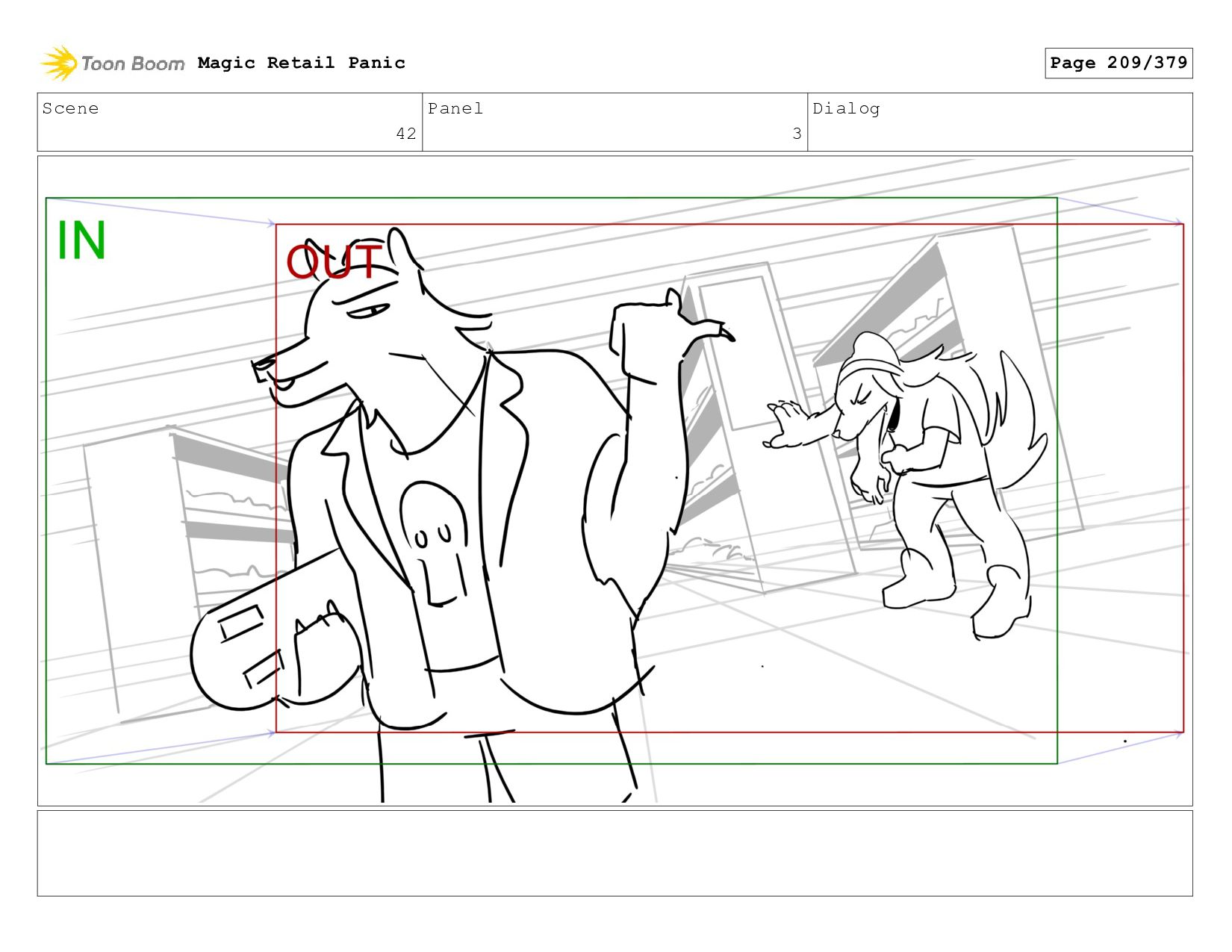The width and height of the screenshot is (1232, 952).
Task: Select the 'Magic Retail Panic' title text
Action: (x=302, y=63)
